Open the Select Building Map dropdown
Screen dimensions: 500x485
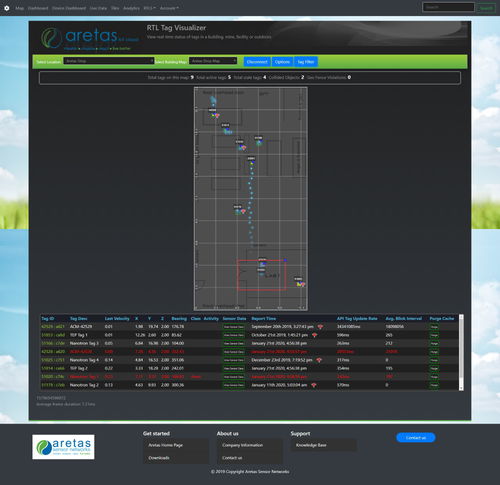coord(213,61)
